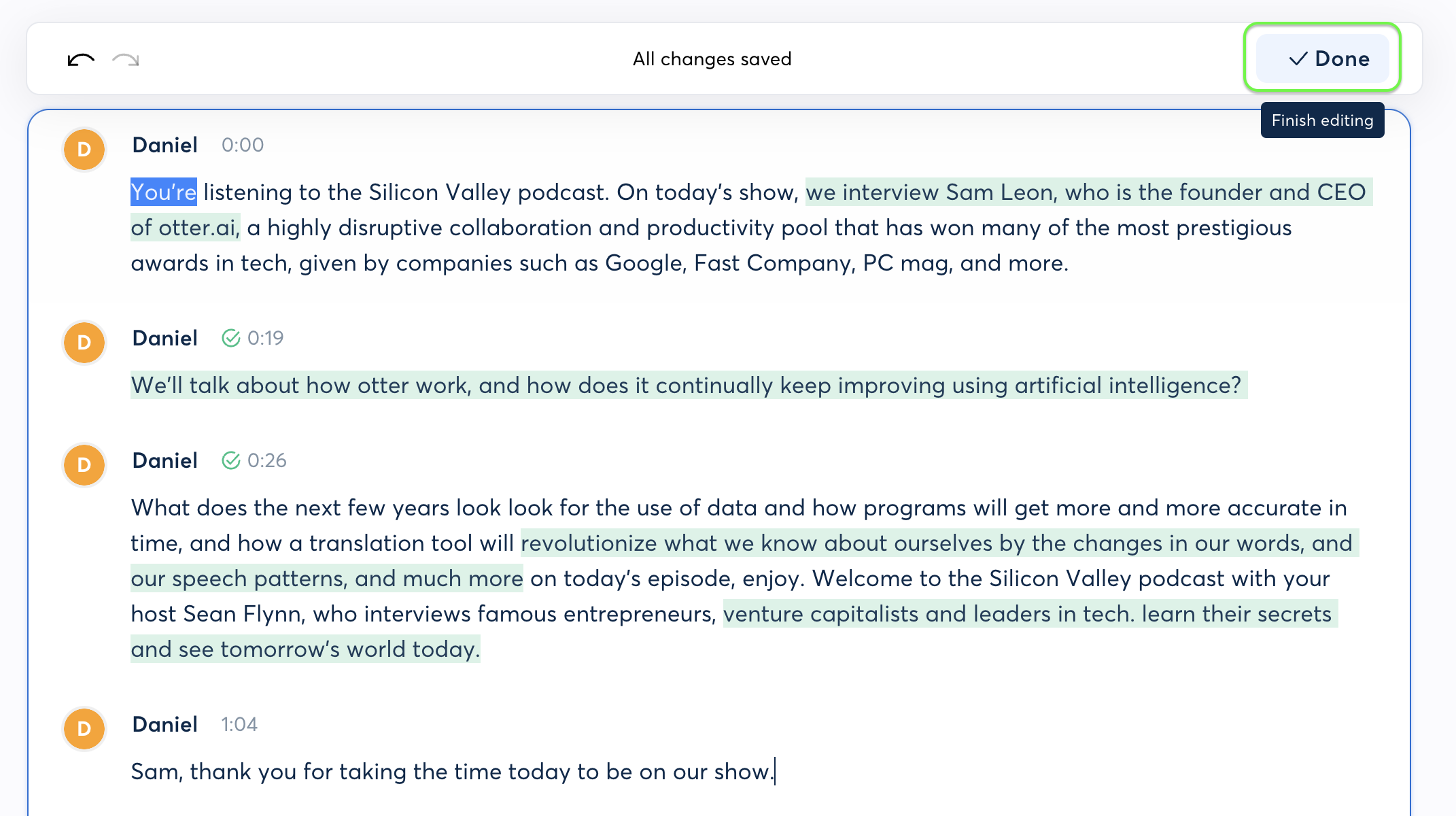Click the checkmark icon inside the Done button
Screen dimensions: 1456x816
pos(1298,58)
